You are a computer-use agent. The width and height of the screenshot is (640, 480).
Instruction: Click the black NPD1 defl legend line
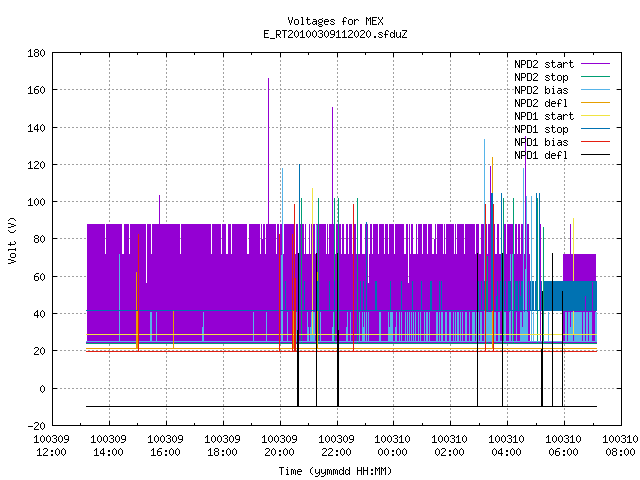click(596, 155)
